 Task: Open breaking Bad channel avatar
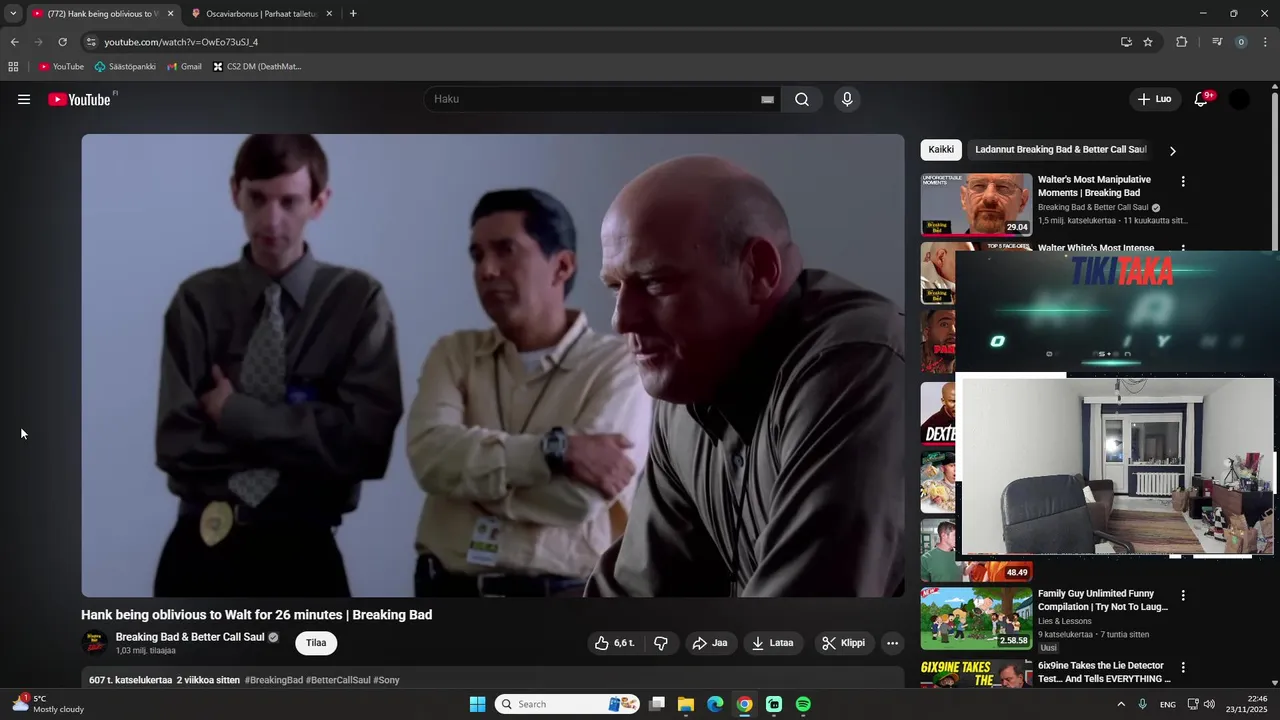(94, 643)
